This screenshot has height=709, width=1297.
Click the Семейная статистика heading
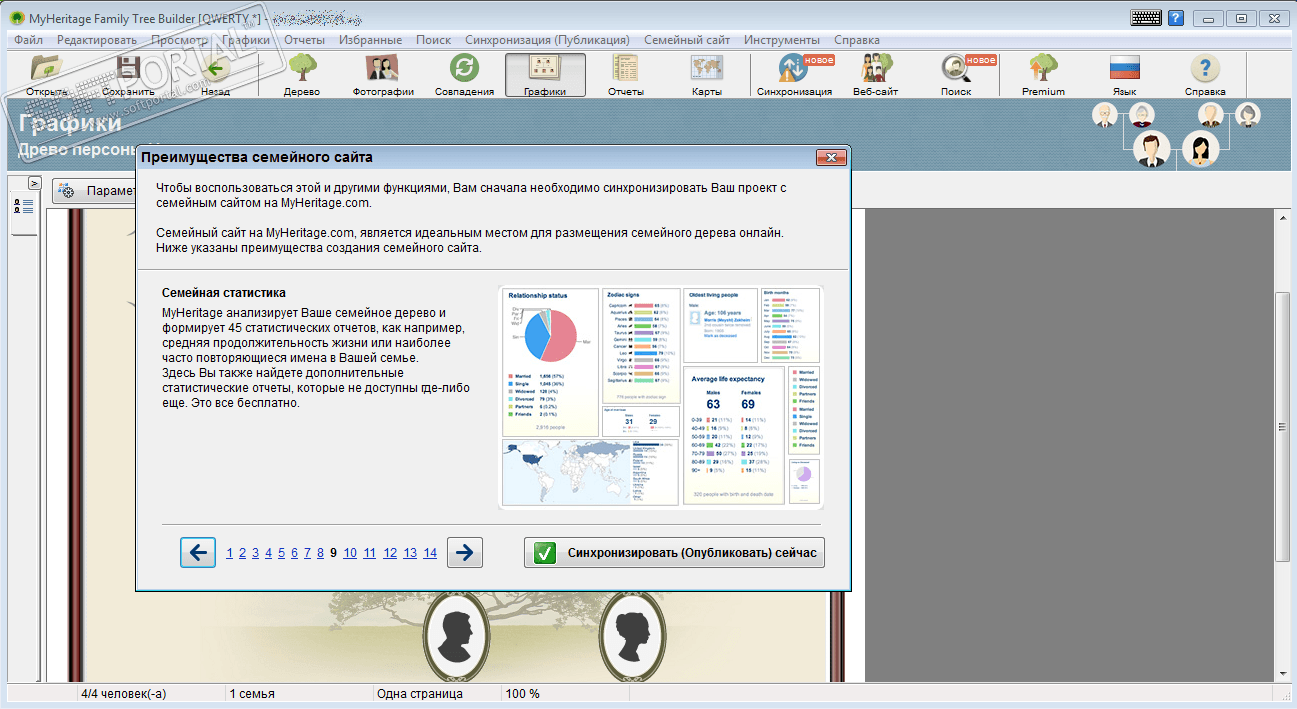tap(224, 293)
